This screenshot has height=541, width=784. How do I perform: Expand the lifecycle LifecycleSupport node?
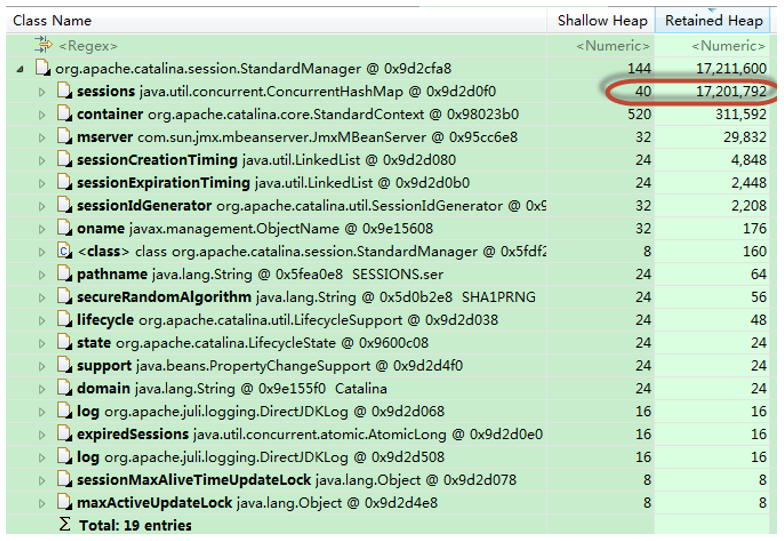click(x=42, y=320)
